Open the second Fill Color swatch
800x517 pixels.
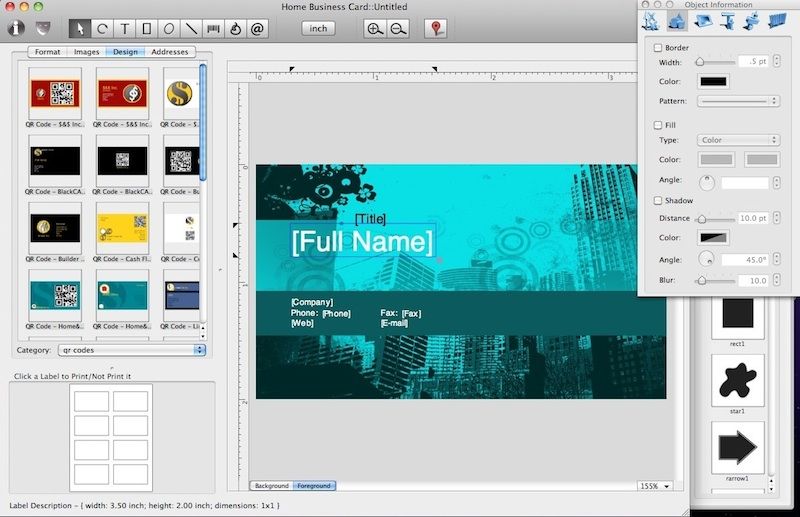(x=762, y=160)
